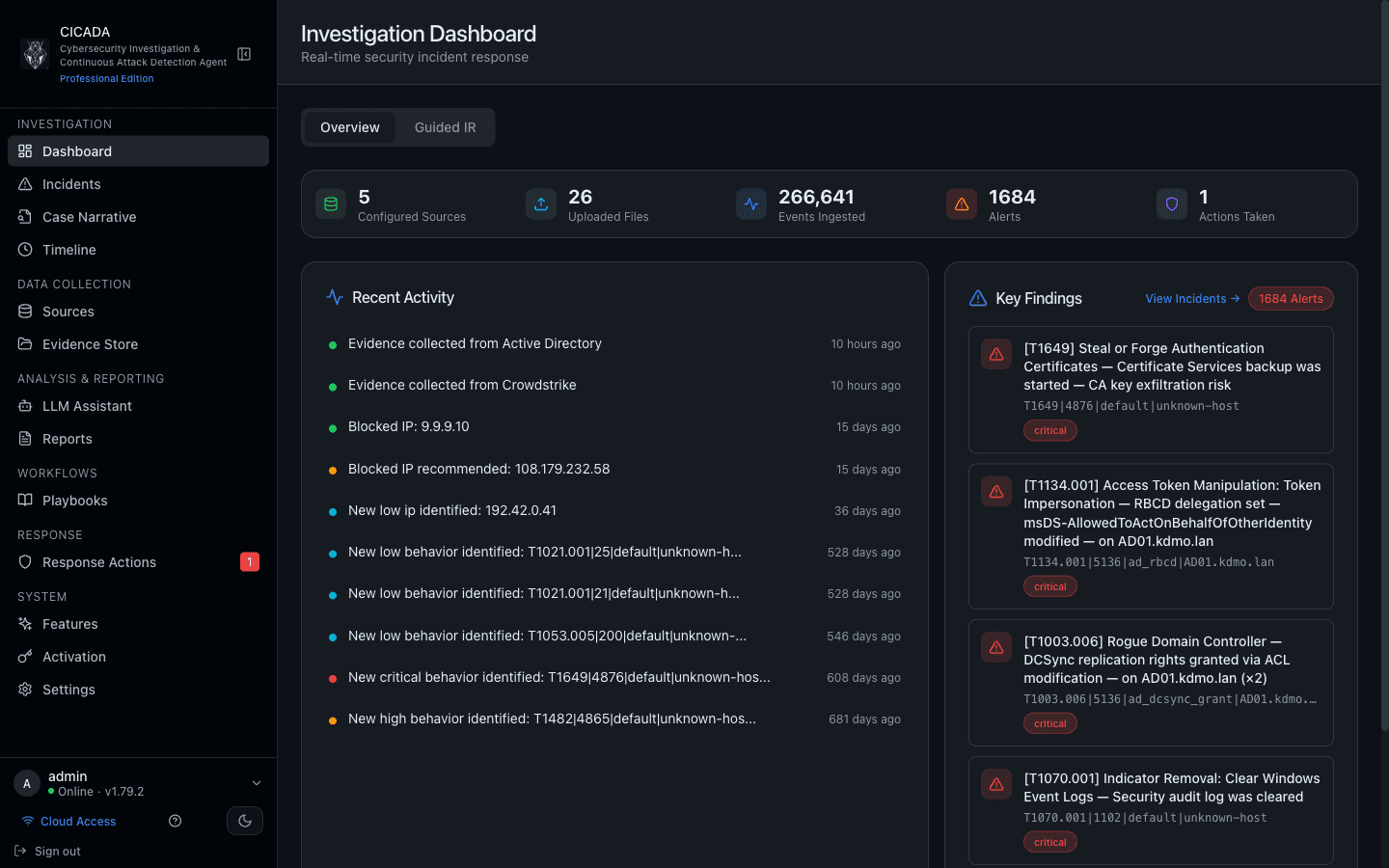Select 'Evidence collected from Active Directory' activity

click(x=614, y=344)
